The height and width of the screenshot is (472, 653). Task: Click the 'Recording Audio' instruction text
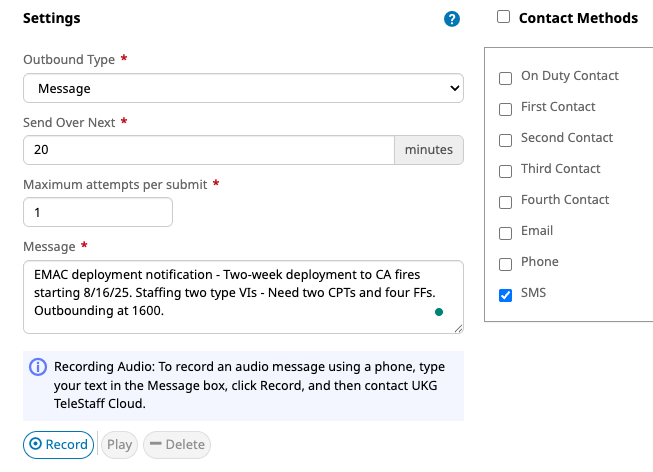pyautogui.click(x=249, y=385)
